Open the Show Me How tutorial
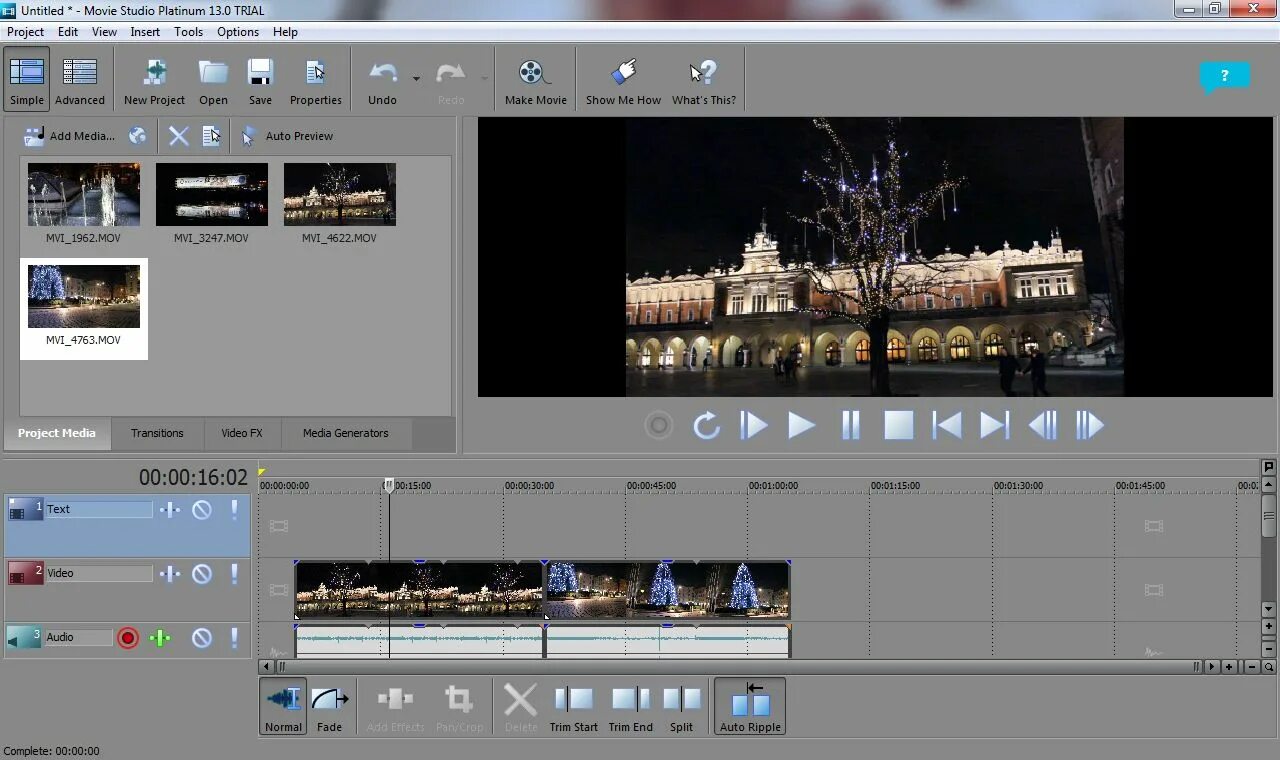1280x760 pixels. click(623, 80)
